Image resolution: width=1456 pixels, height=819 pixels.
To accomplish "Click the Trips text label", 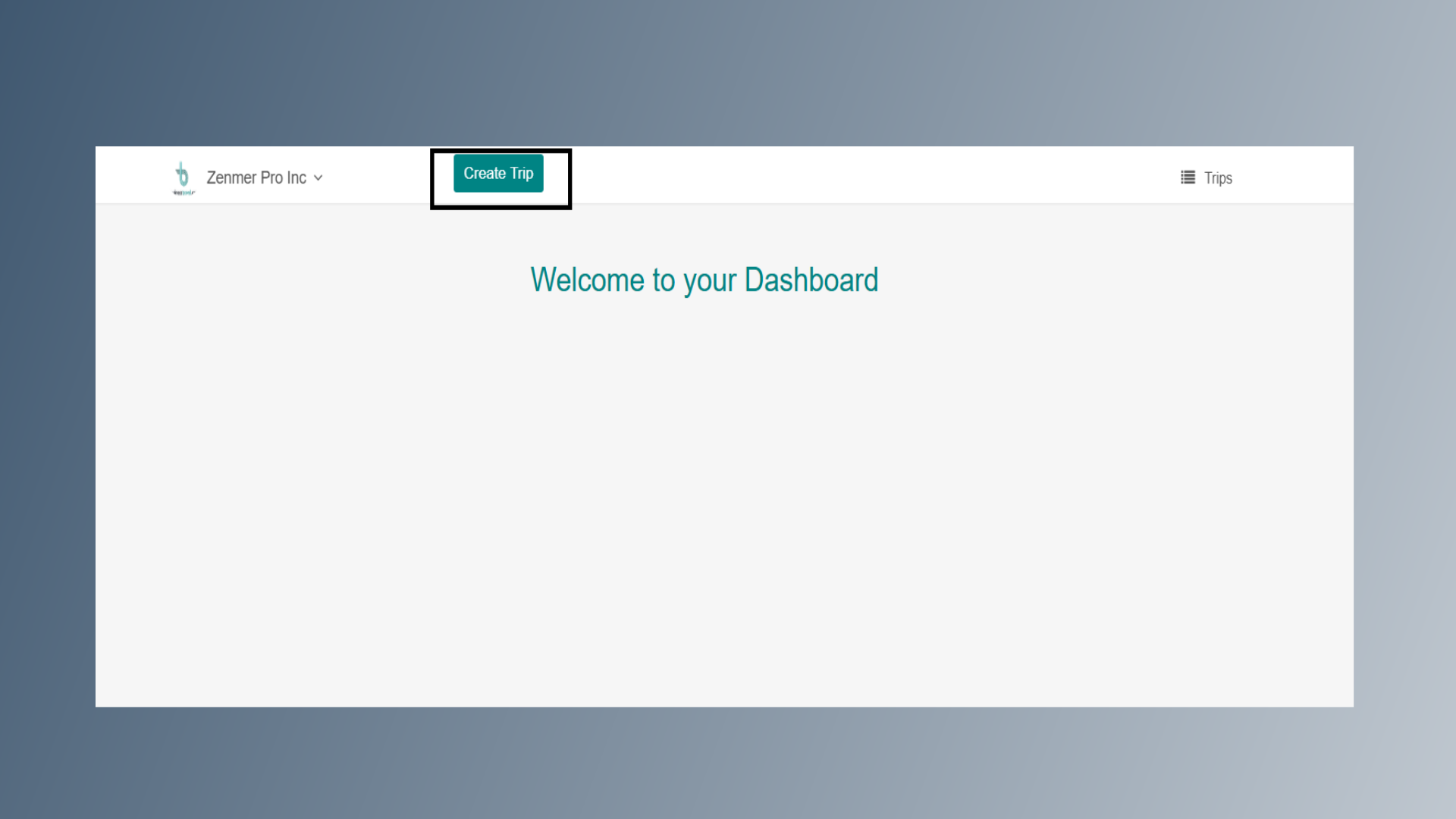I will 1218,178.
